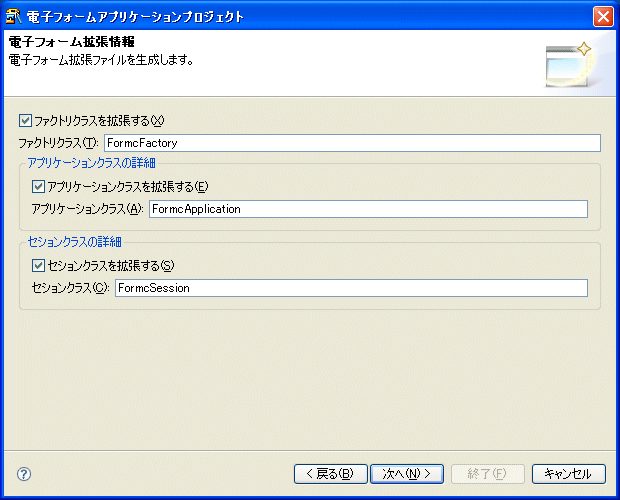This screenshot has height=500, width=620.
Task: Uncheck ファクトリクラスを拡張する checkbox
Action: tap(25, 121)
